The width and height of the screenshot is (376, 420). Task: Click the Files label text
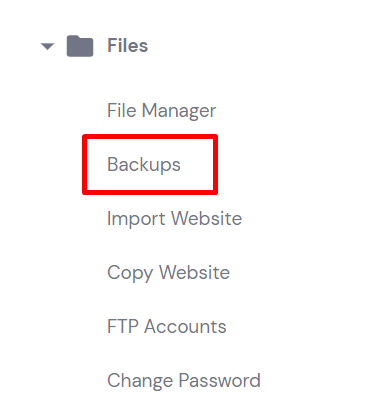(x=128, y=45)
